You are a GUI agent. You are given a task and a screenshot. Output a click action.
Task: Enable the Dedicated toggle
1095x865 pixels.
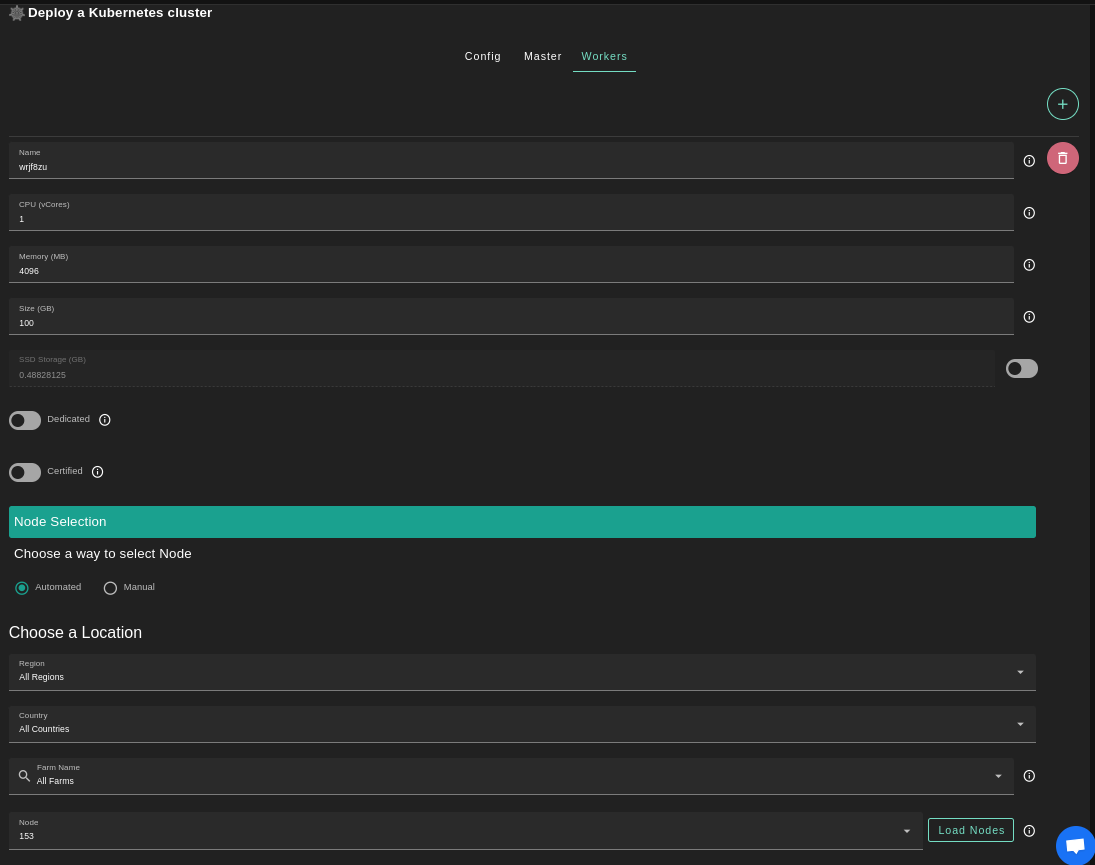coord(25,420)
